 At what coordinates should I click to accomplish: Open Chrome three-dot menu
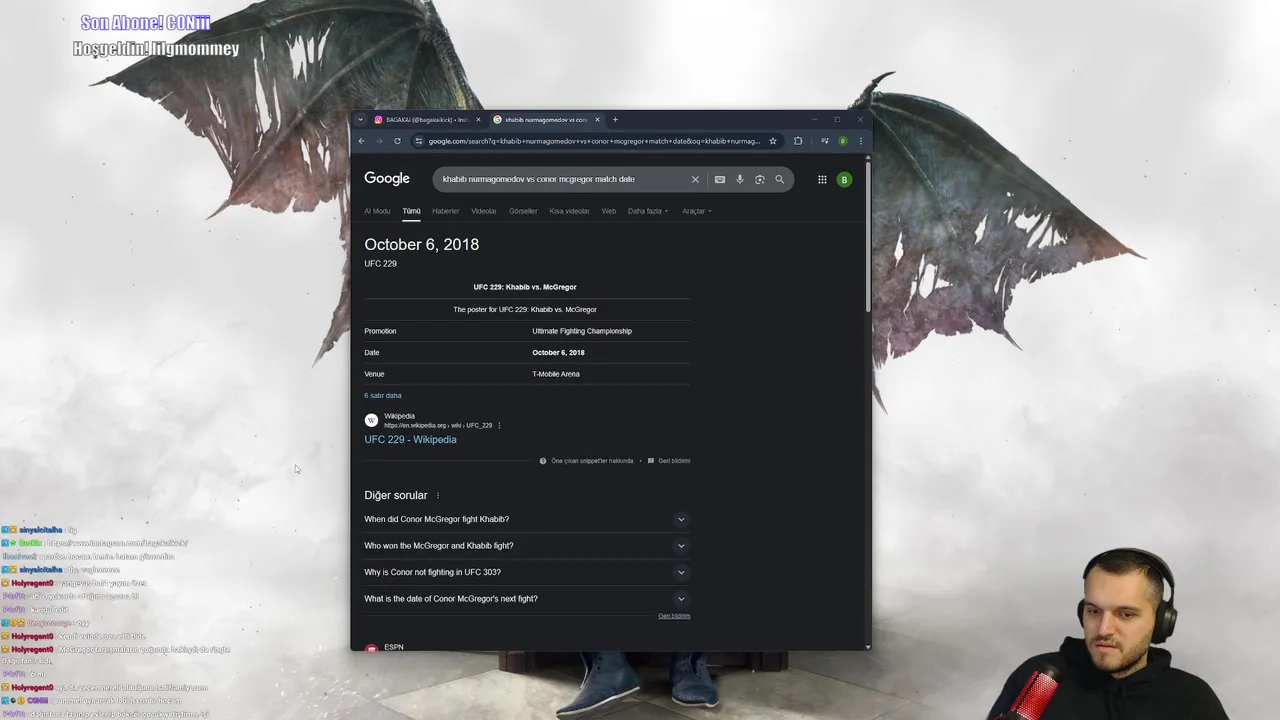point(860,141)
